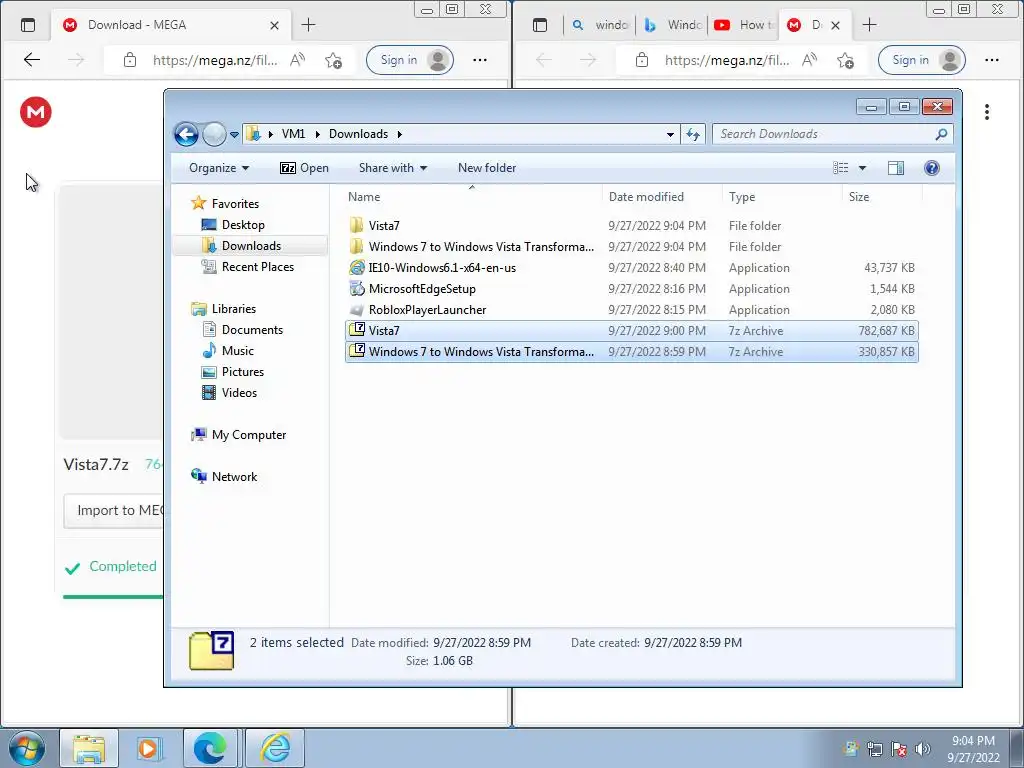Open settings menu in left Edge window

tap(480, 60)
